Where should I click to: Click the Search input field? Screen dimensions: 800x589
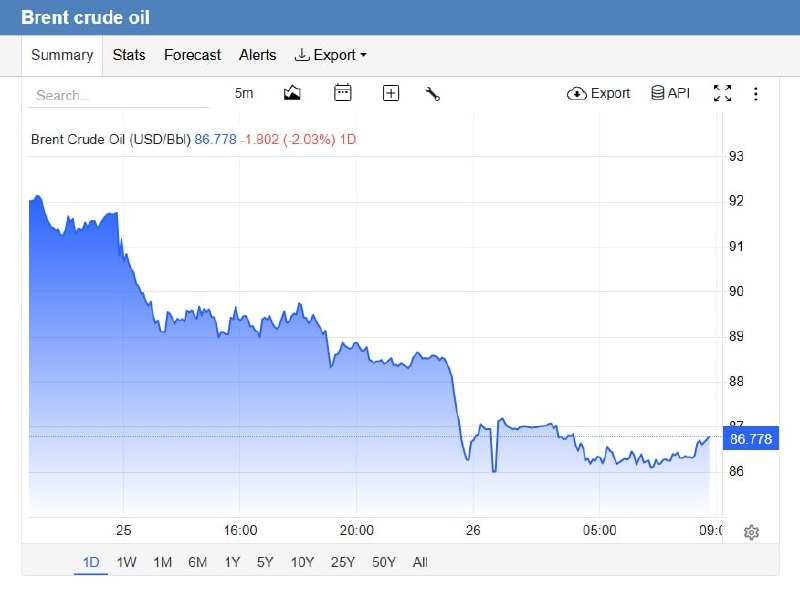pyautogui.click(x=119, y=95)
